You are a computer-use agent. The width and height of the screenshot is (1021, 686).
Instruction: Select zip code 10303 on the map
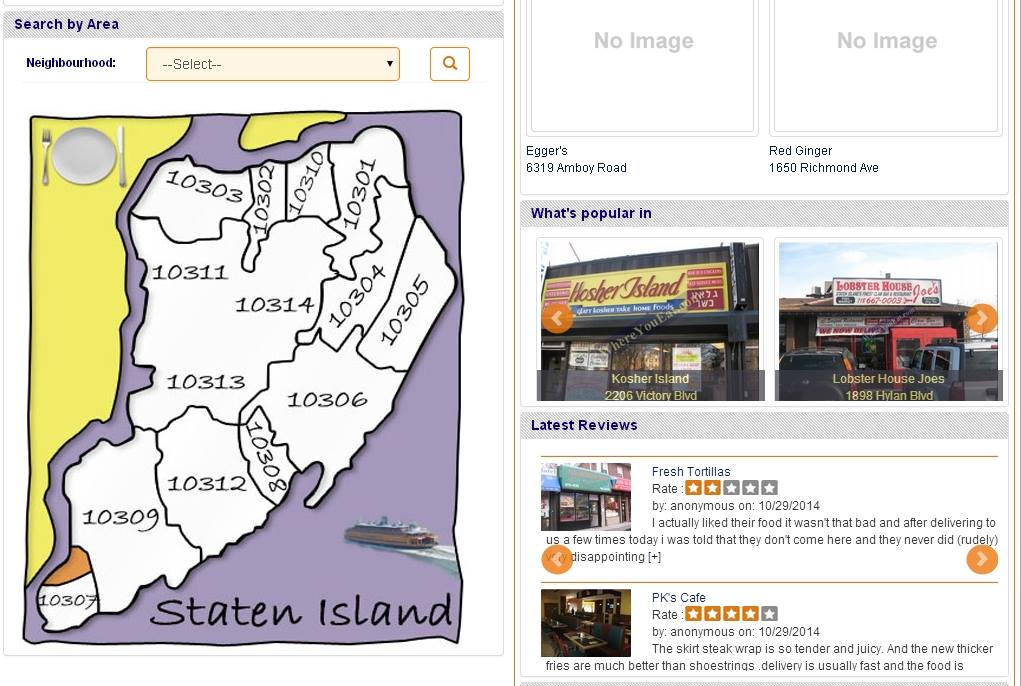tap(203, 186)
